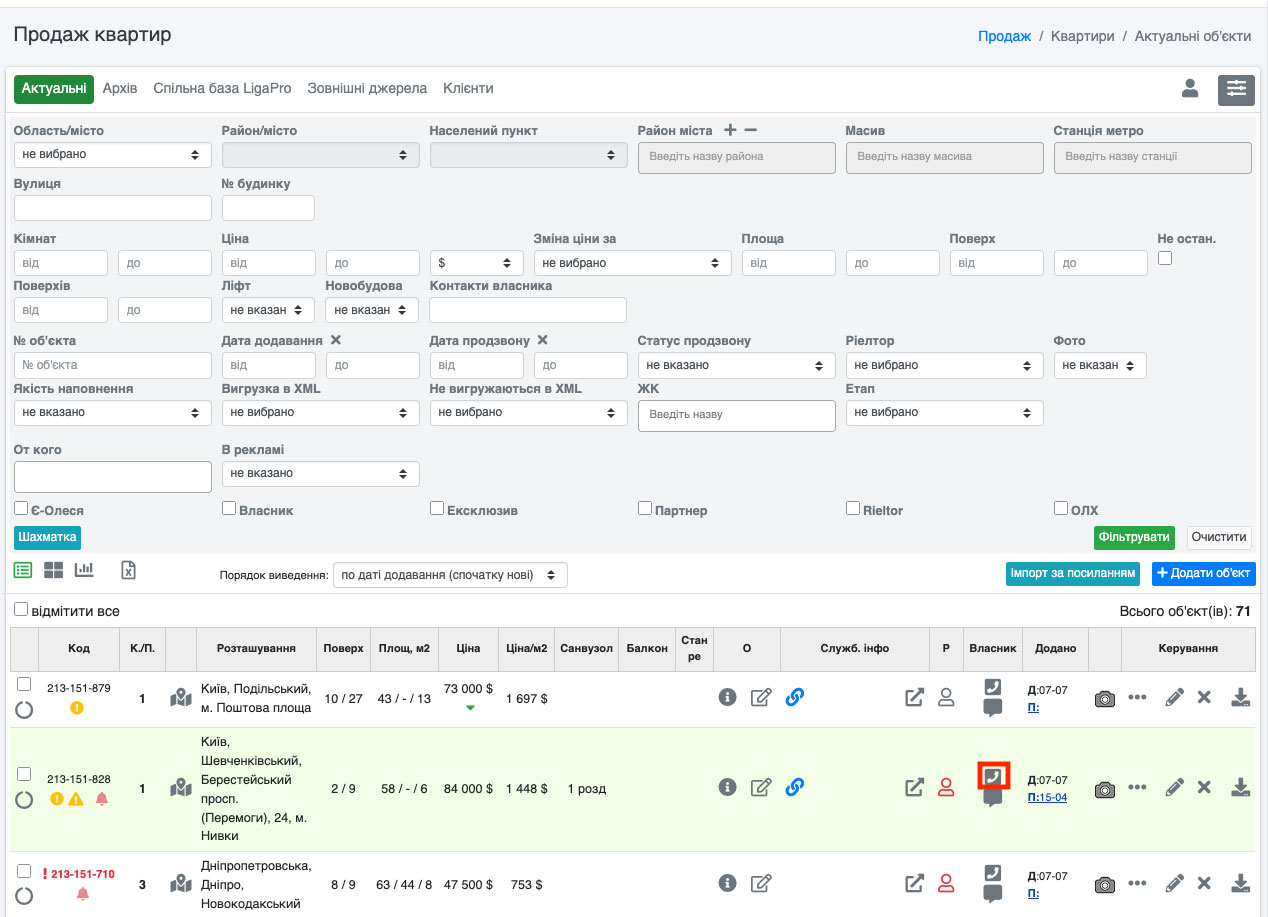
Task: Expand the Порядок виведення sort dropdown
Action: (x=450, y=575)
